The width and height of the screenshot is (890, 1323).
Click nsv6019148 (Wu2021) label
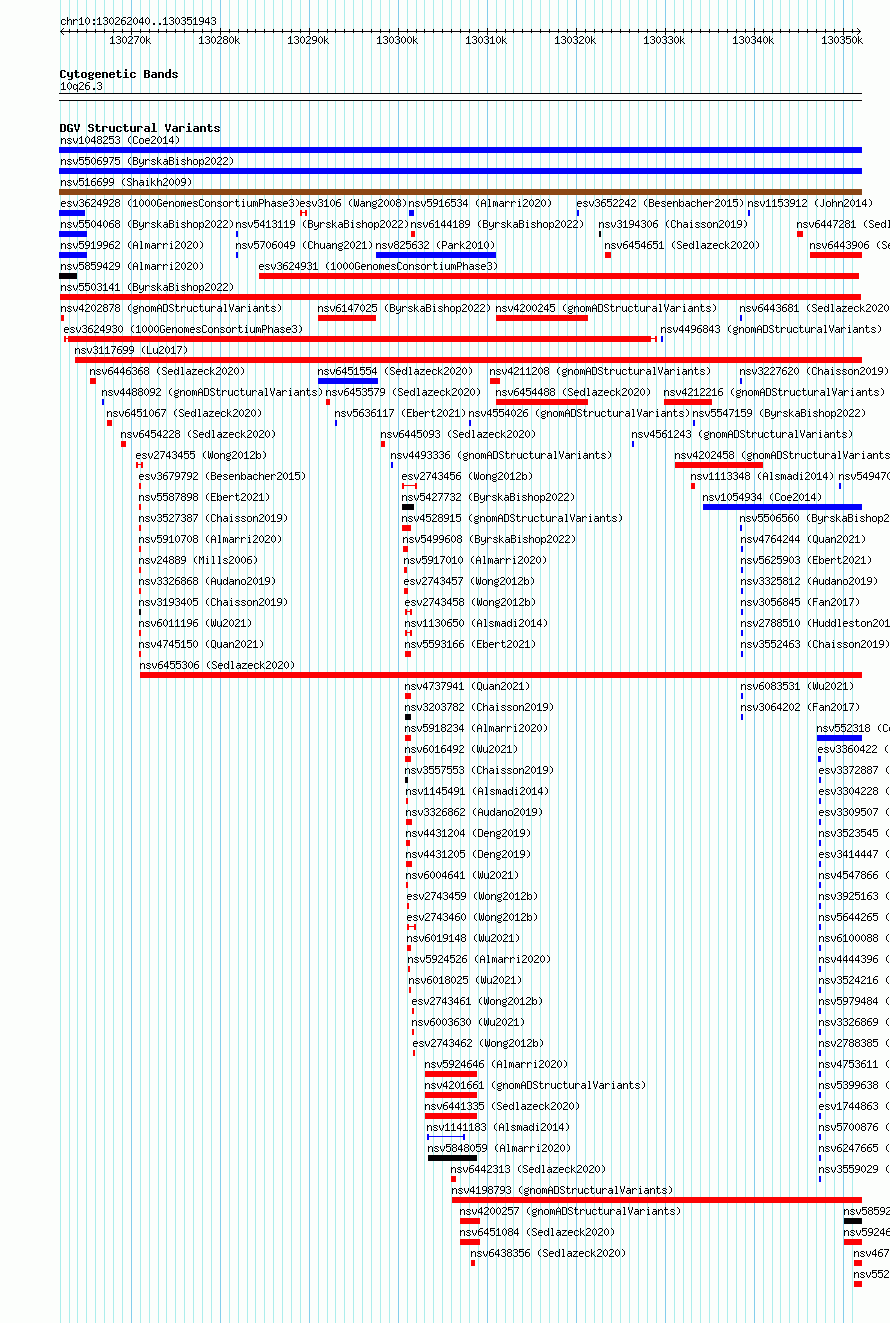[464, 938]
